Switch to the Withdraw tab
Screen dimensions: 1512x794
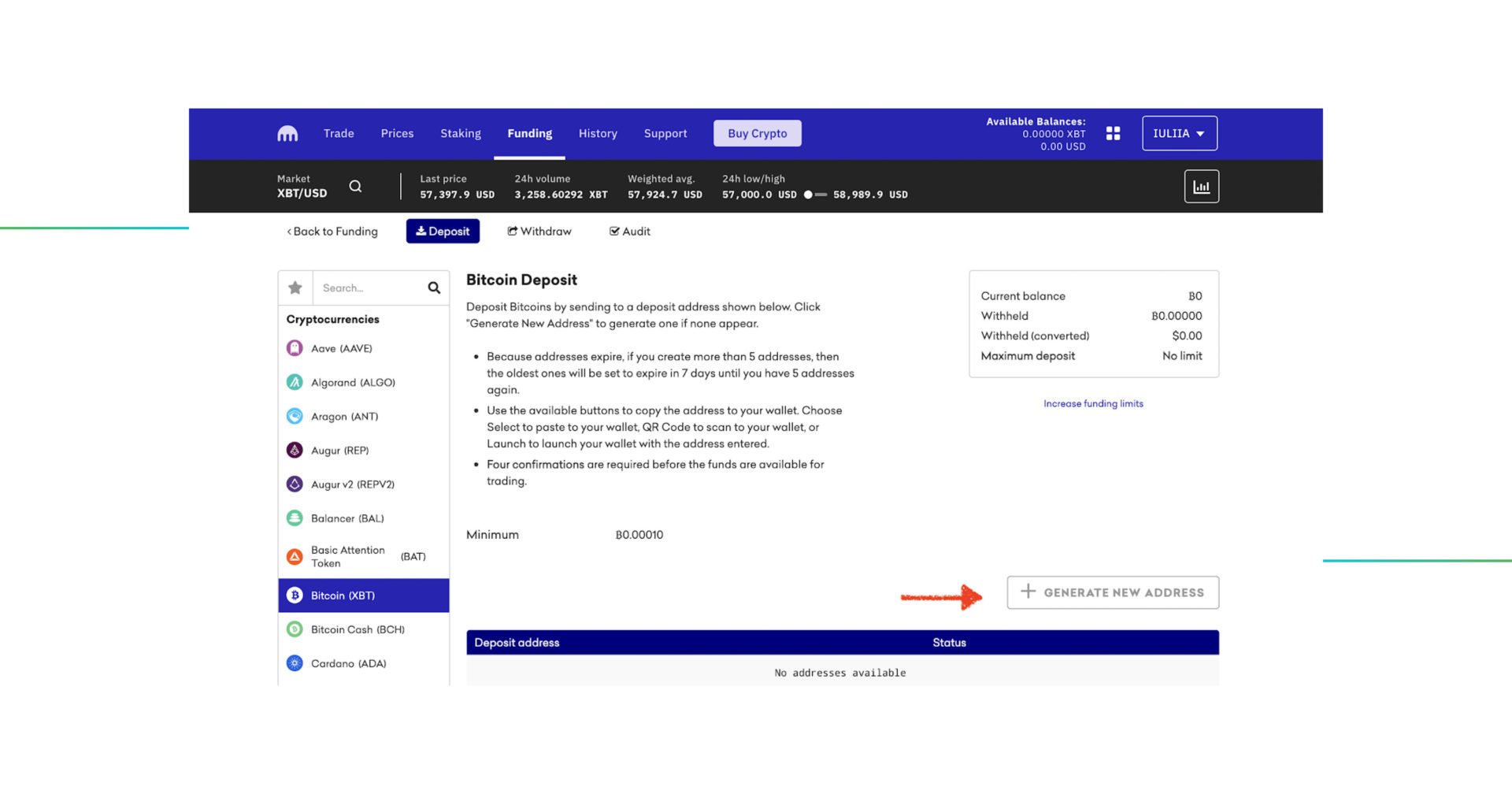click(539, 232)
